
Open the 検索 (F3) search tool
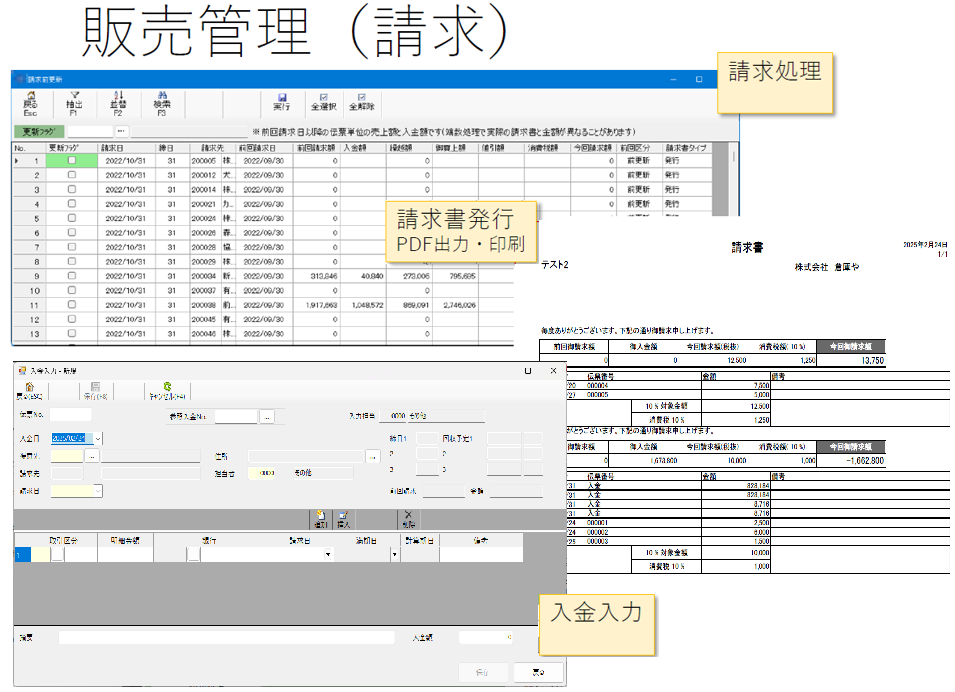pos(161,102)
